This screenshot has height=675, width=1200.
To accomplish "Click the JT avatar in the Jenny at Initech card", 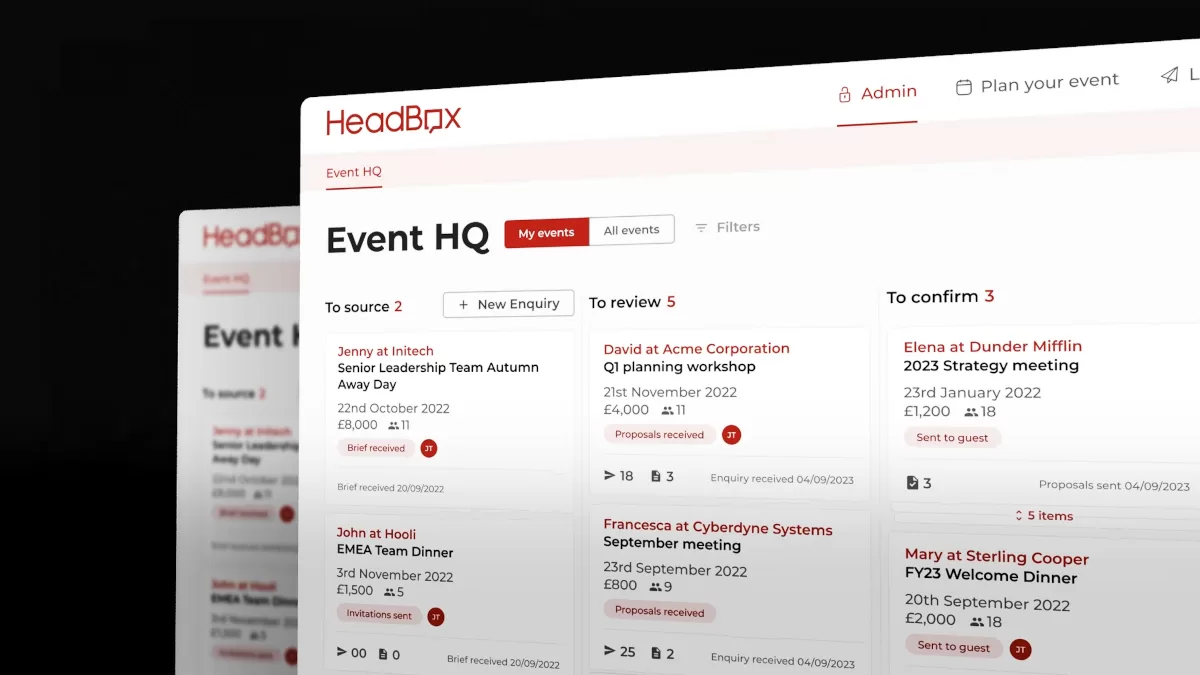I will pyautogui.click(x=429, y=448).
